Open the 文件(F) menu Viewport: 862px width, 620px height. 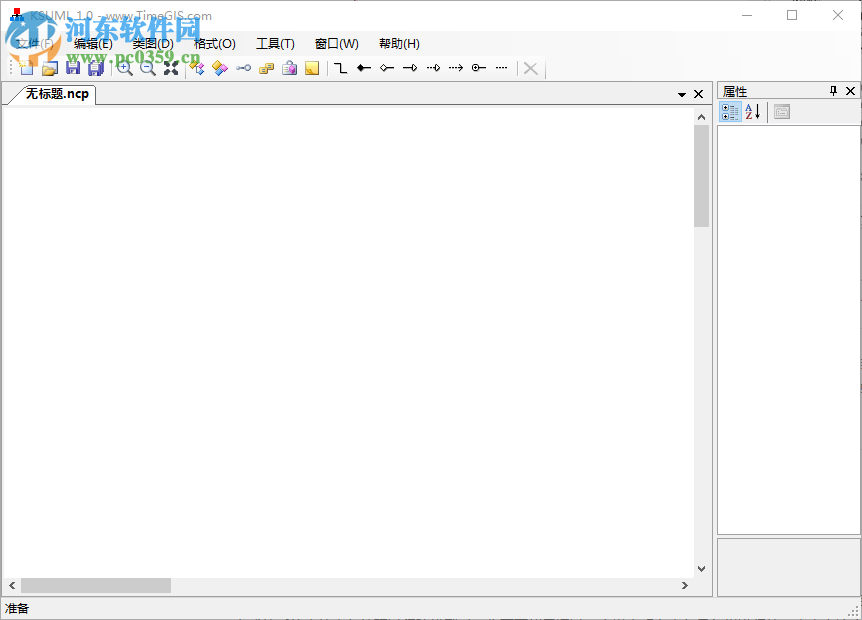35,44
